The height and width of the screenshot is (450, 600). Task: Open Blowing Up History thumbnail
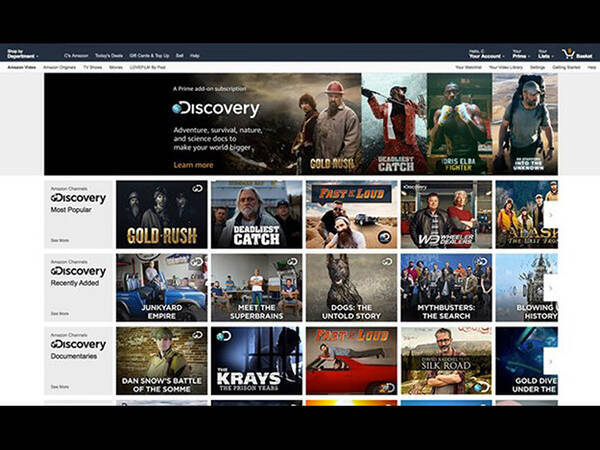coord(527,288)
